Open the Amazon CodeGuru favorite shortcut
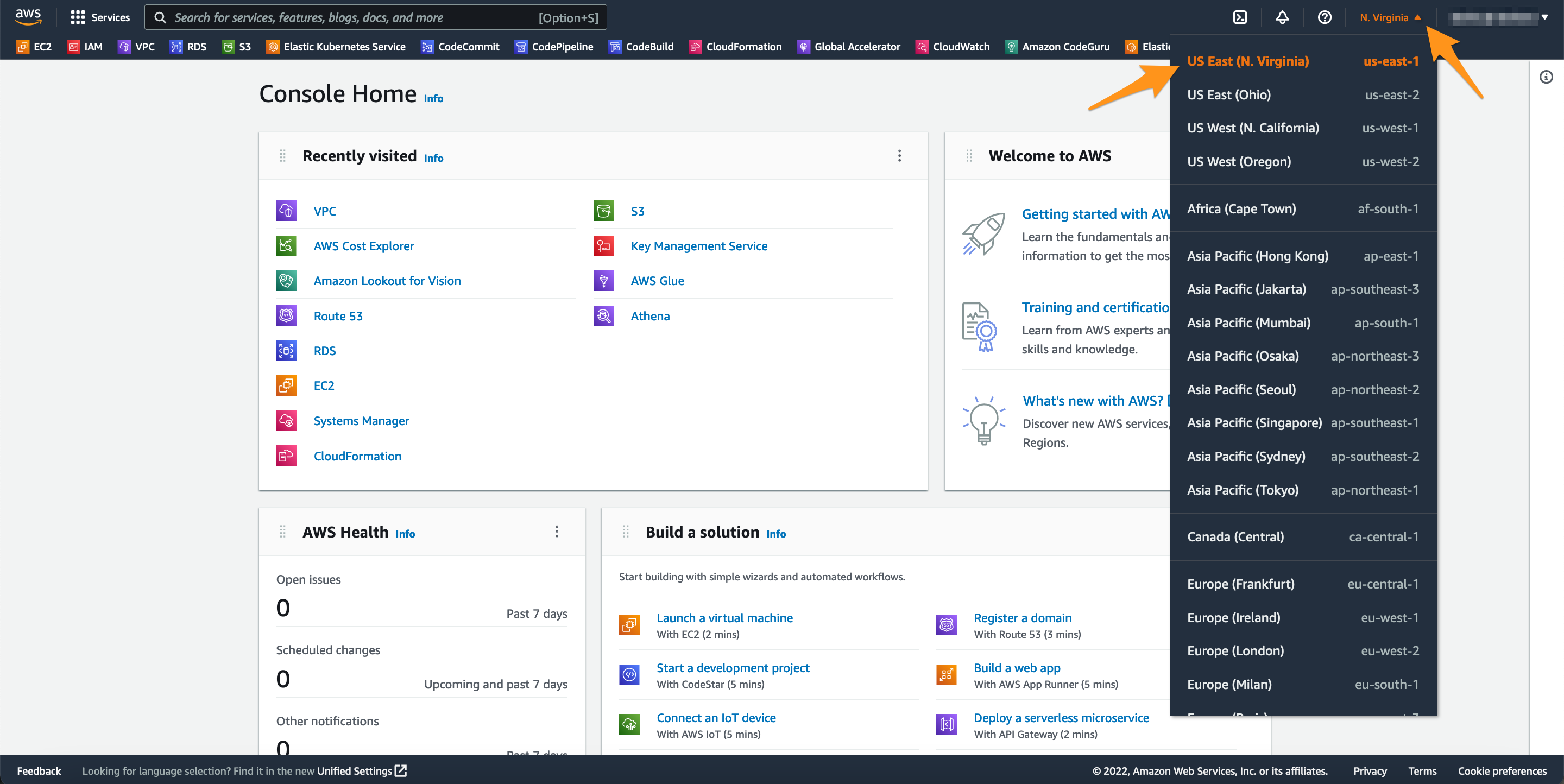This screenshot has width=1564, height=784. [1057, 47]
